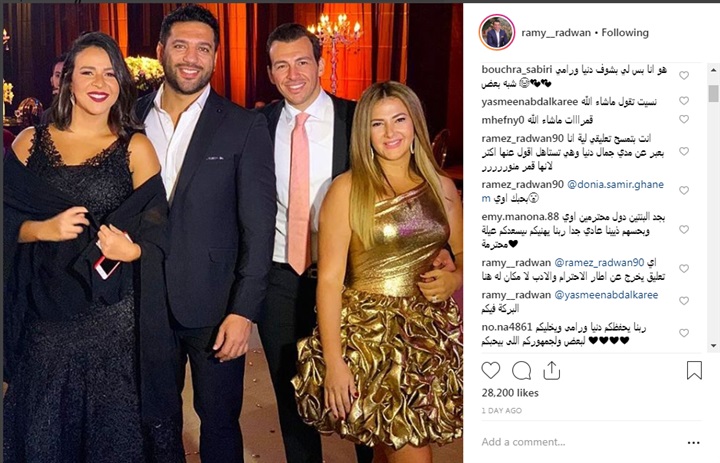Image resolution: width=720 pixels, height=463 pixels.
Task: Open the @yasmeenabdalkaree mention link
Action: [606, 295]
